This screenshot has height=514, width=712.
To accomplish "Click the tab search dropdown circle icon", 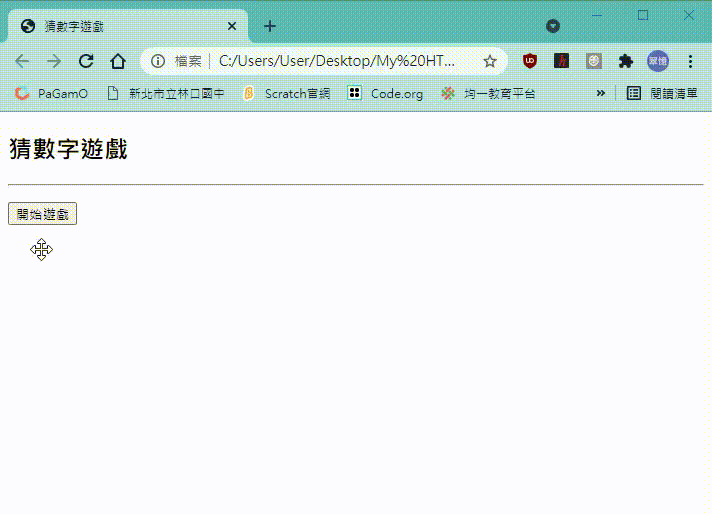I will pos(553,26).
